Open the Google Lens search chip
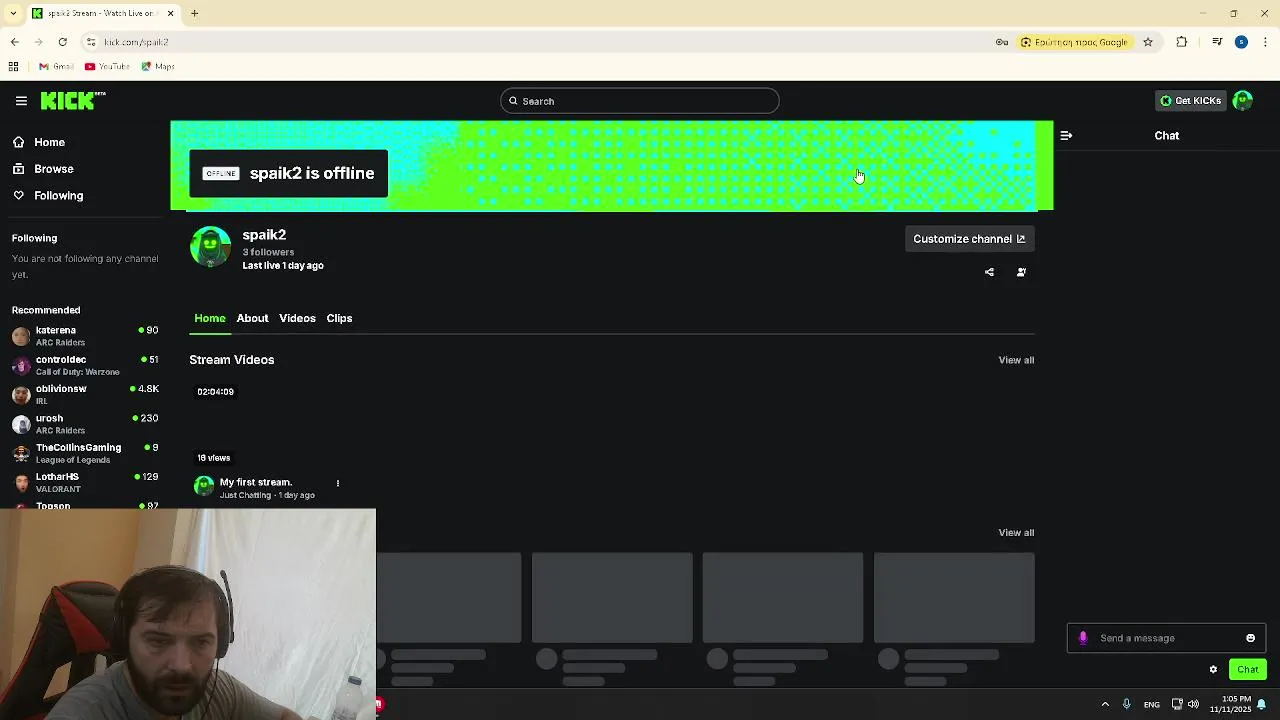1280x720 pixels. coord(1074,42)
